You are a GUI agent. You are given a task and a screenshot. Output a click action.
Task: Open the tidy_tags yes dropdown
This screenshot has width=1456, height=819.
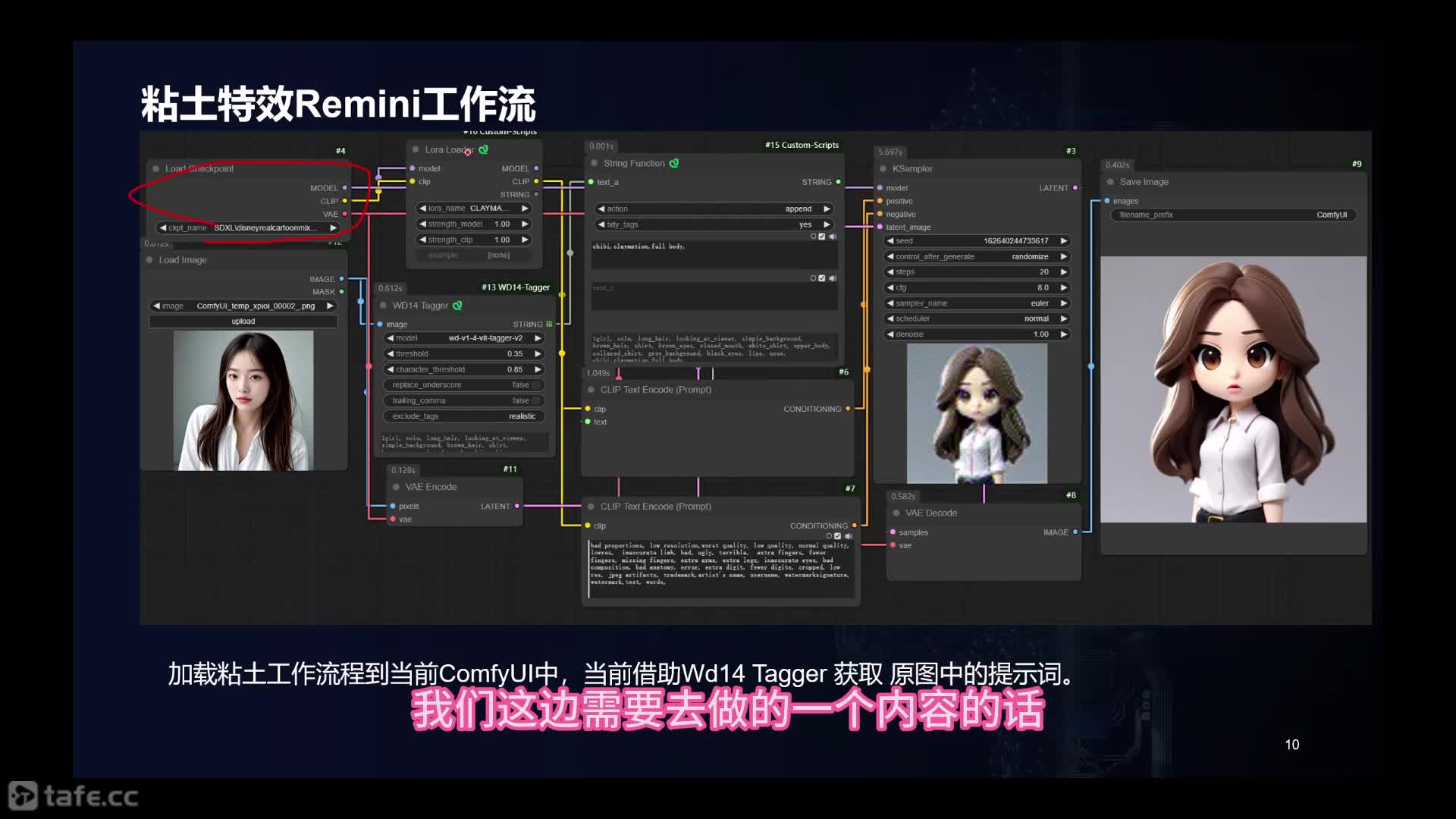pos(714,225)
